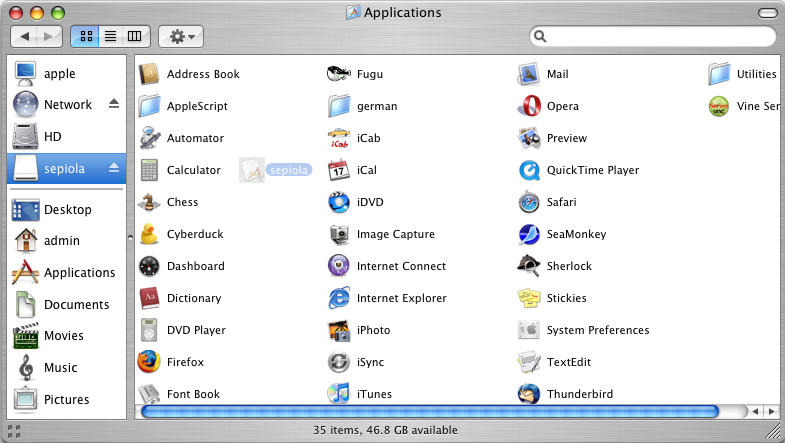Open the Sherlock detective hat icon

pos(529,266)
